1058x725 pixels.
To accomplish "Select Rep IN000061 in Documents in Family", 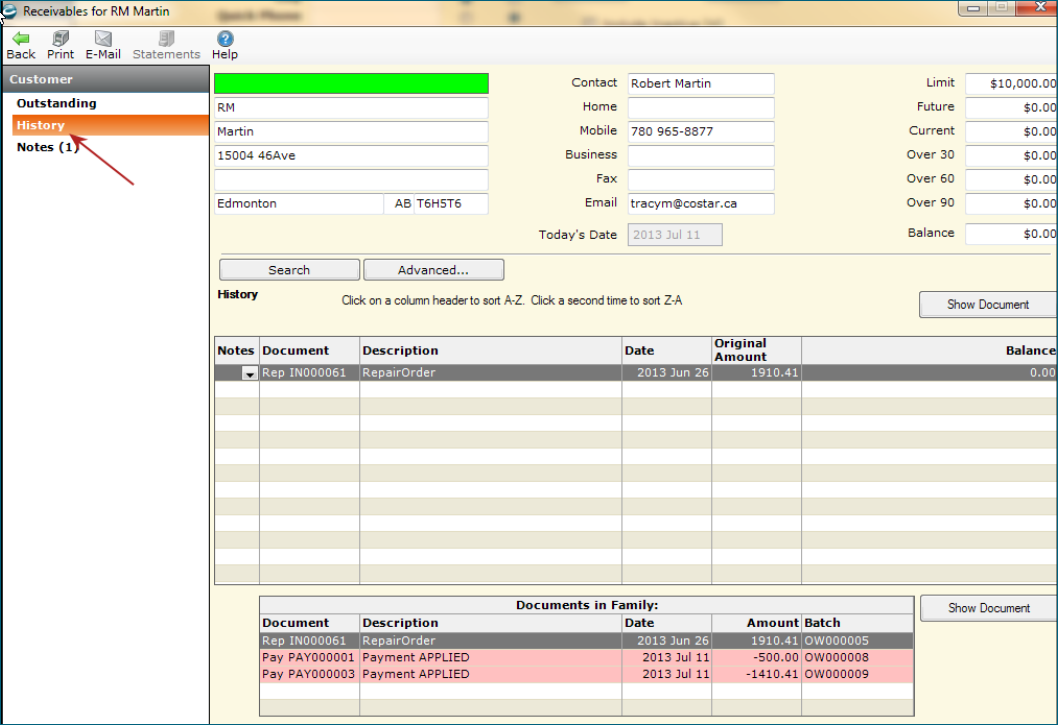I will click(x=586, y=641).
